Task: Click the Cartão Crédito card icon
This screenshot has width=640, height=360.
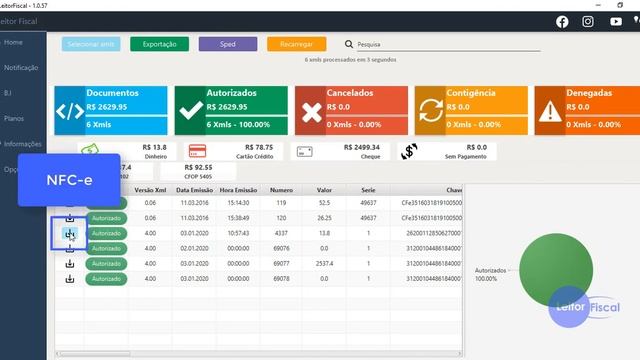Action: [x=197, y=151]
